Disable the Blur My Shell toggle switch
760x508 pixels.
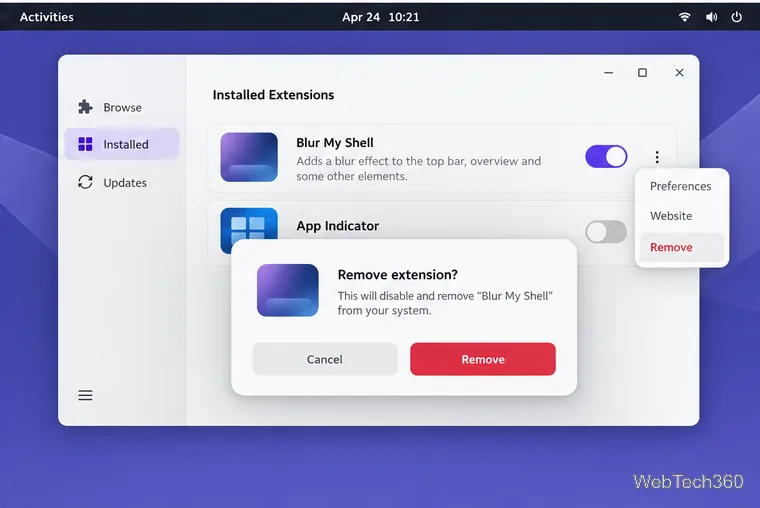click(606, 157)
